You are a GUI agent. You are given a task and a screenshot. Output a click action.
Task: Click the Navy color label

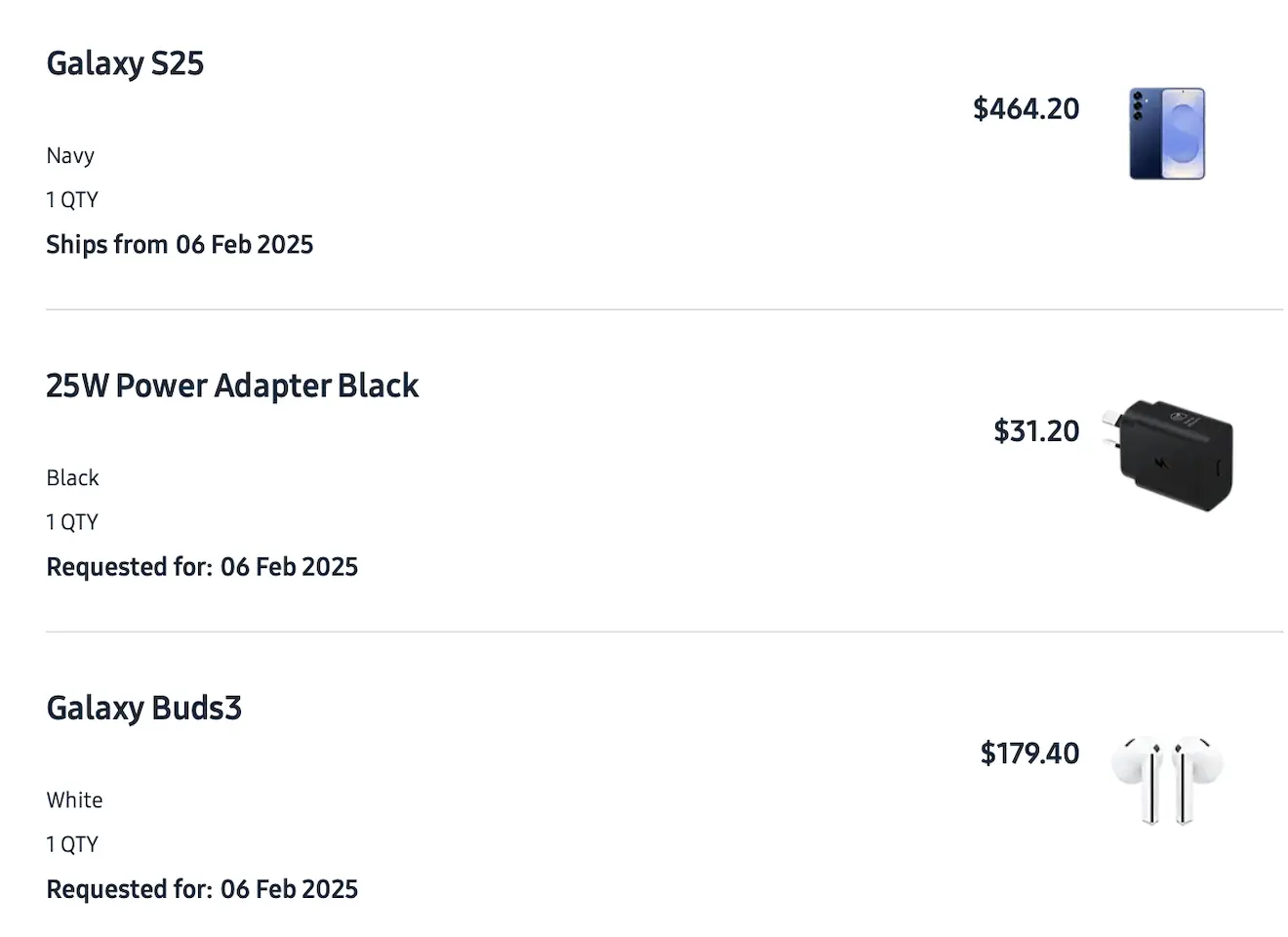[70, 156]
